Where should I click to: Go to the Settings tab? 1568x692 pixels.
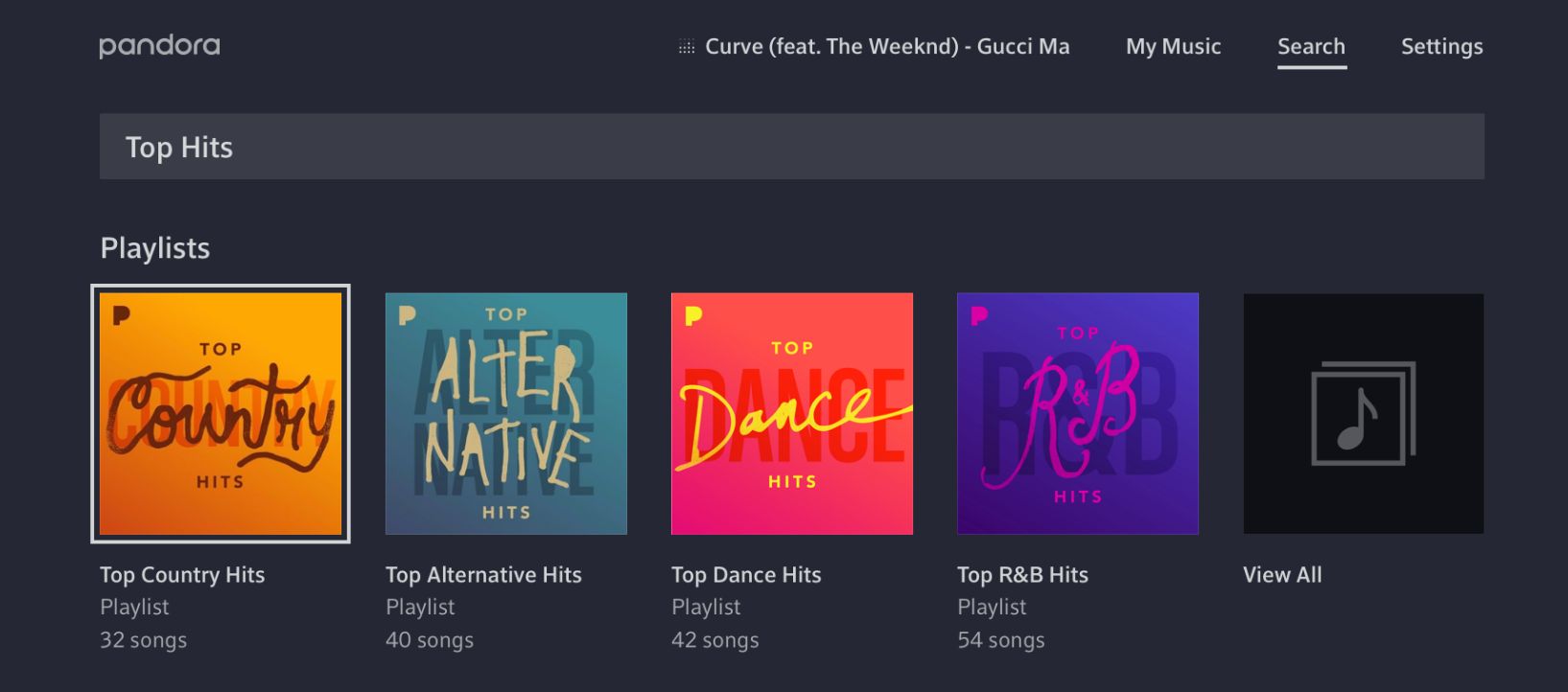click(1441, 46)
